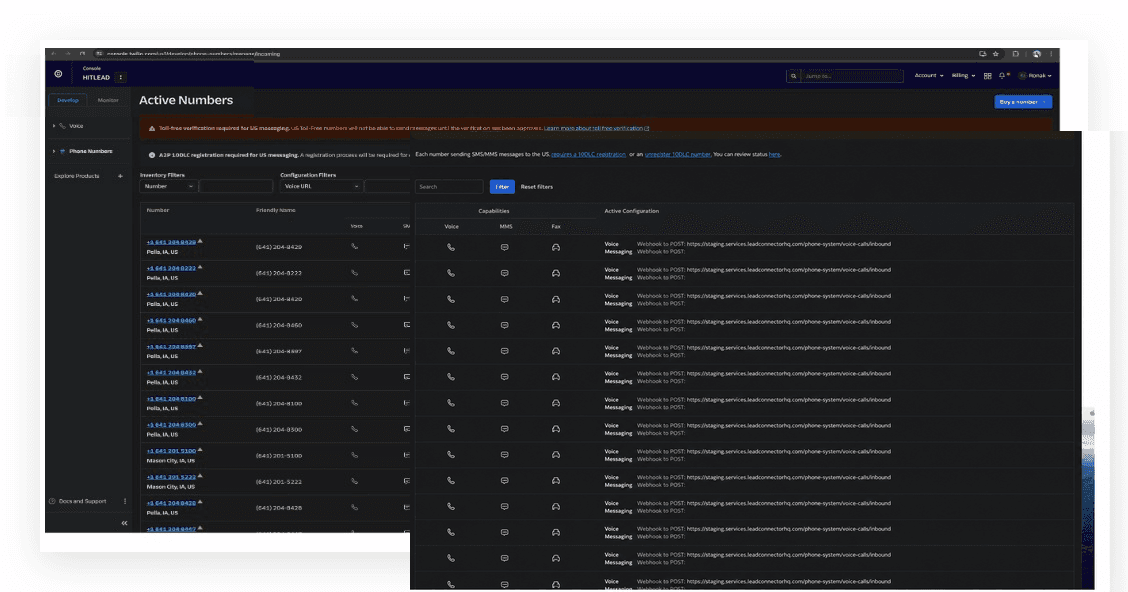Click info icon in A2P 10DLC banner
Screen dimensions: 1128x592
point(152,155)
